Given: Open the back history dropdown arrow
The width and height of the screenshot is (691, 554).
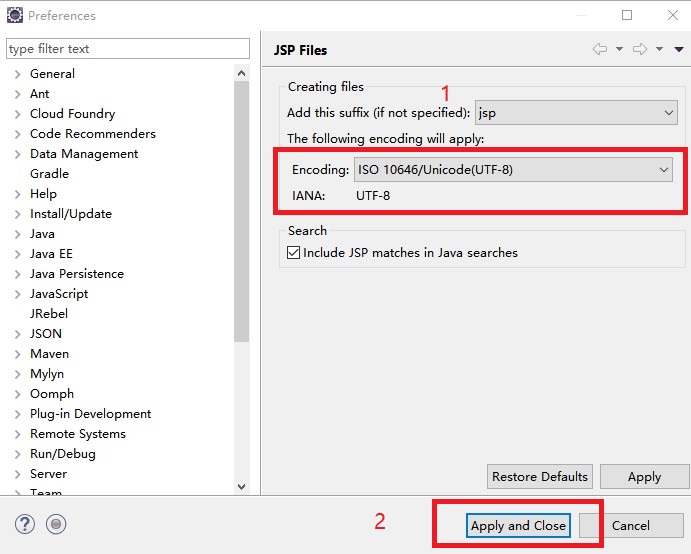Looking at the screenshot, I should (619, 49).
